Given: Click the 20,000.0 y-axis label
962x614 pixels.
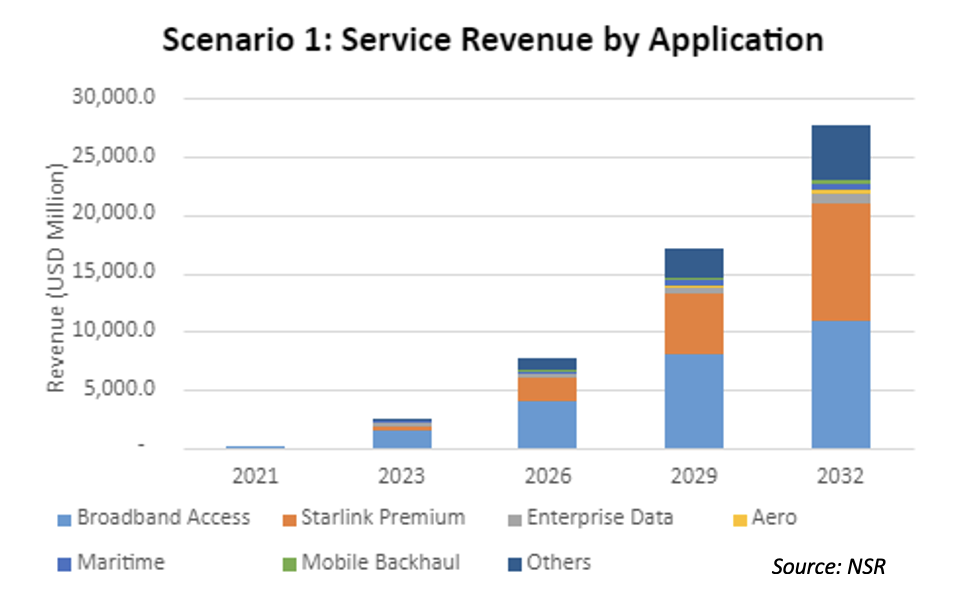Looking at the screenshot, I should 114,213.
